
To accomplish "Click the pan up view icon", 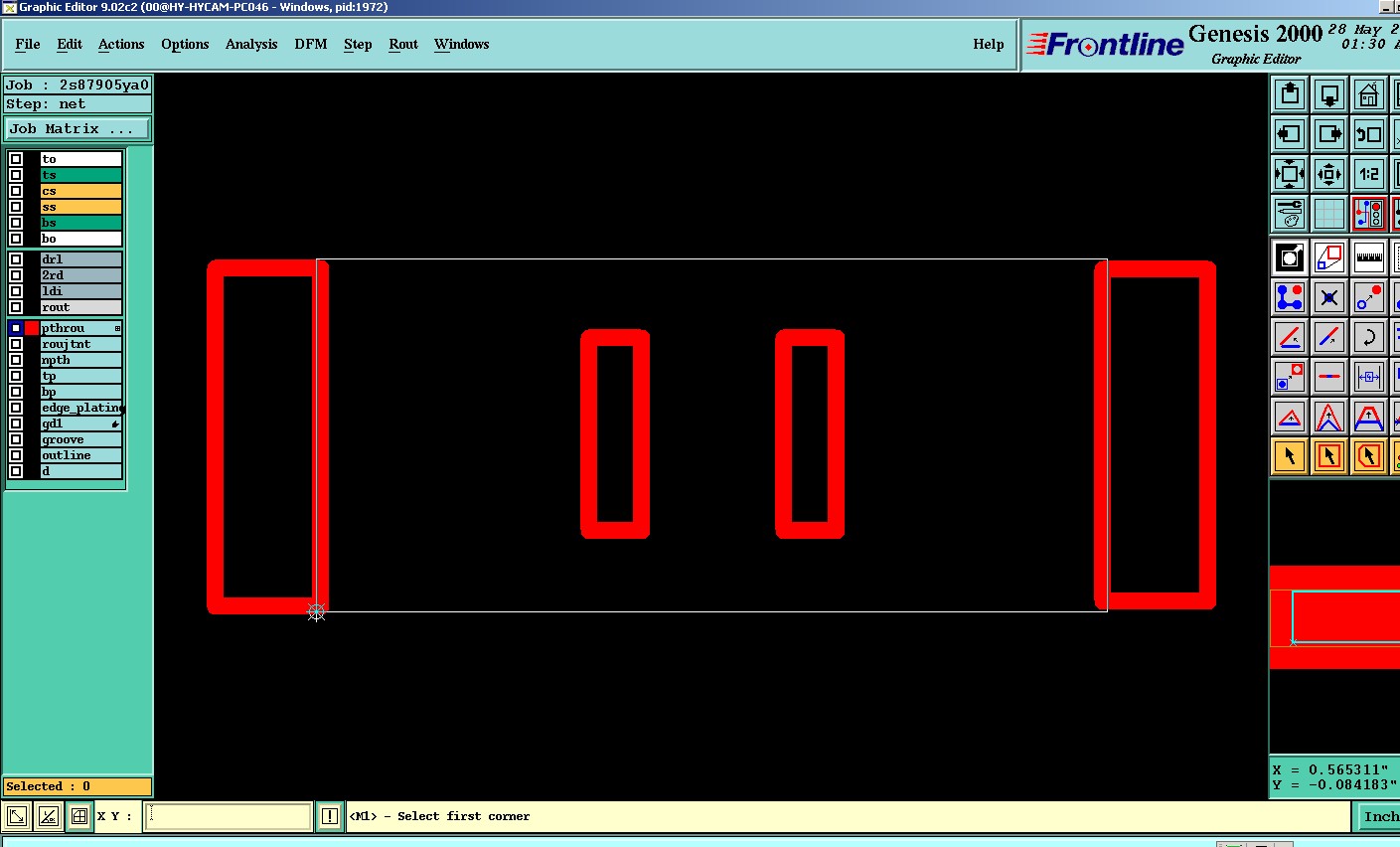I will (1290, 94).
